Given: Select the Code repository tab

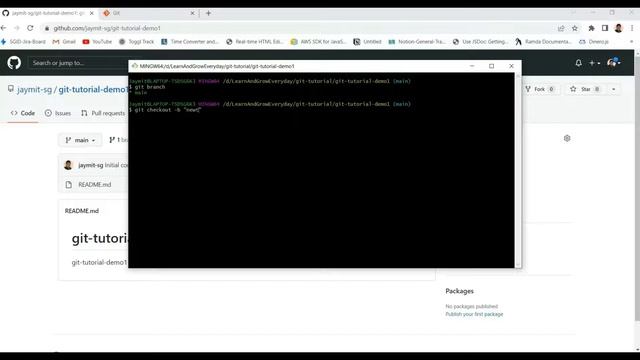Looking at the screenshot, I should point(23,113).
